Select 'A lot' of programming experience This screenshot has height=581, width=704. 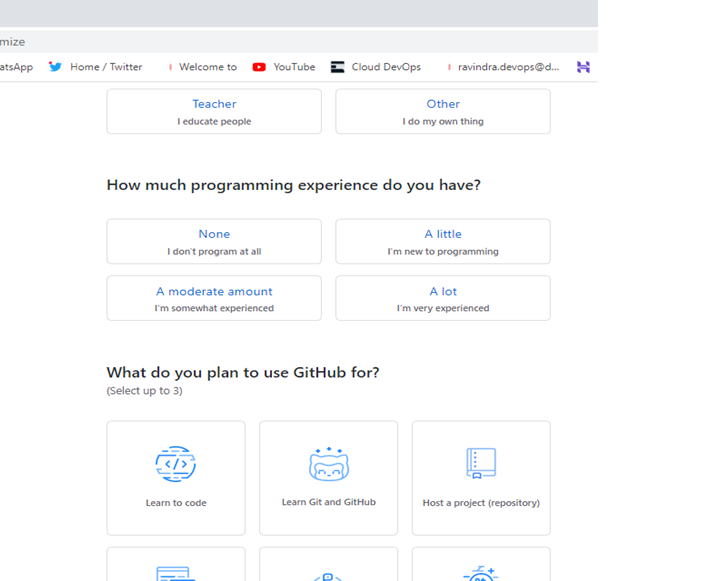point(443,298)
